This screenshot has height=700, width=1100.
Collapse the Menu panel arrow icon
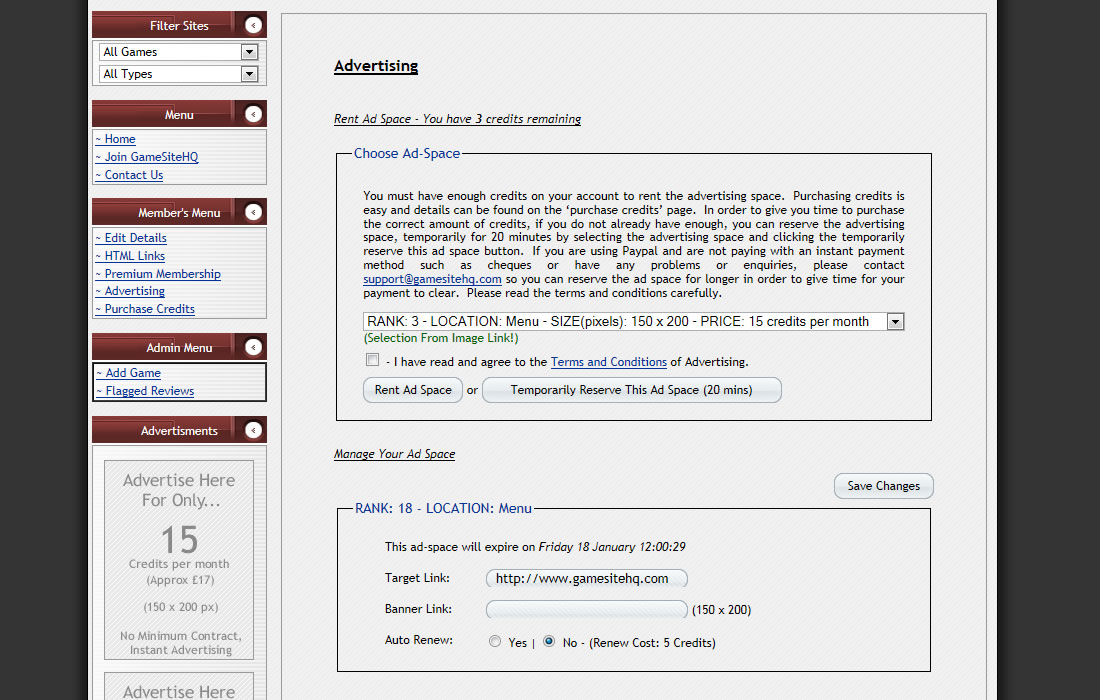point(254,114)
